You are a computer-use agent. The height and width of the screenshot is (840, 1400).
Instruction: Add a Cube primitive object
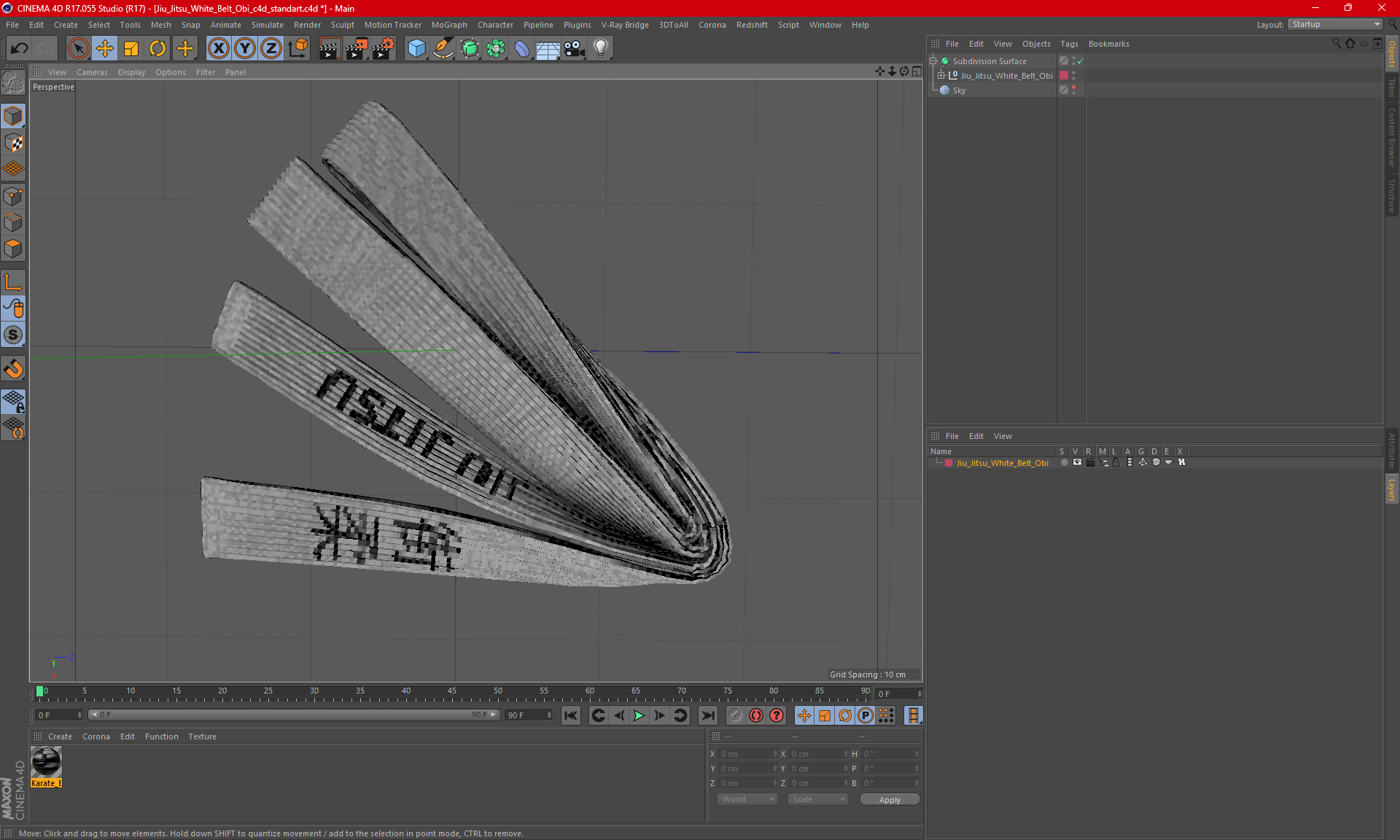pyautogui.click(x=416, y=49)
